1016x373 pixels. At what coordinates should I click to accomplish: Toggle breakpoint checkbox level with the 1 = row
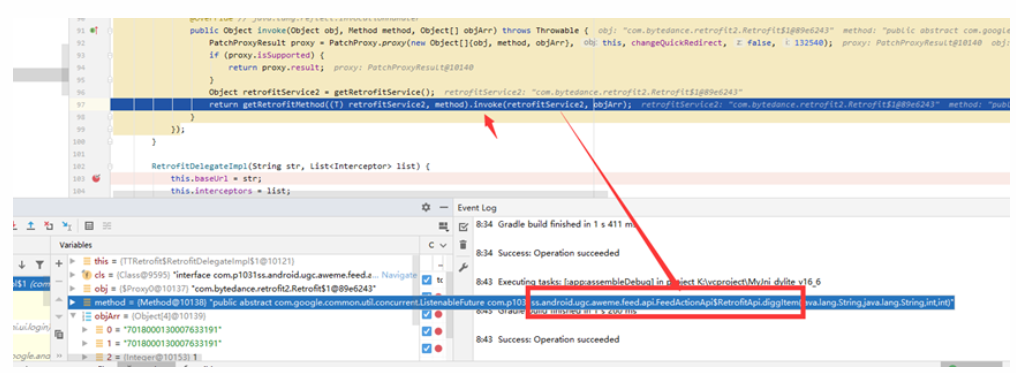pyautogui.click(x=426, y=348)
